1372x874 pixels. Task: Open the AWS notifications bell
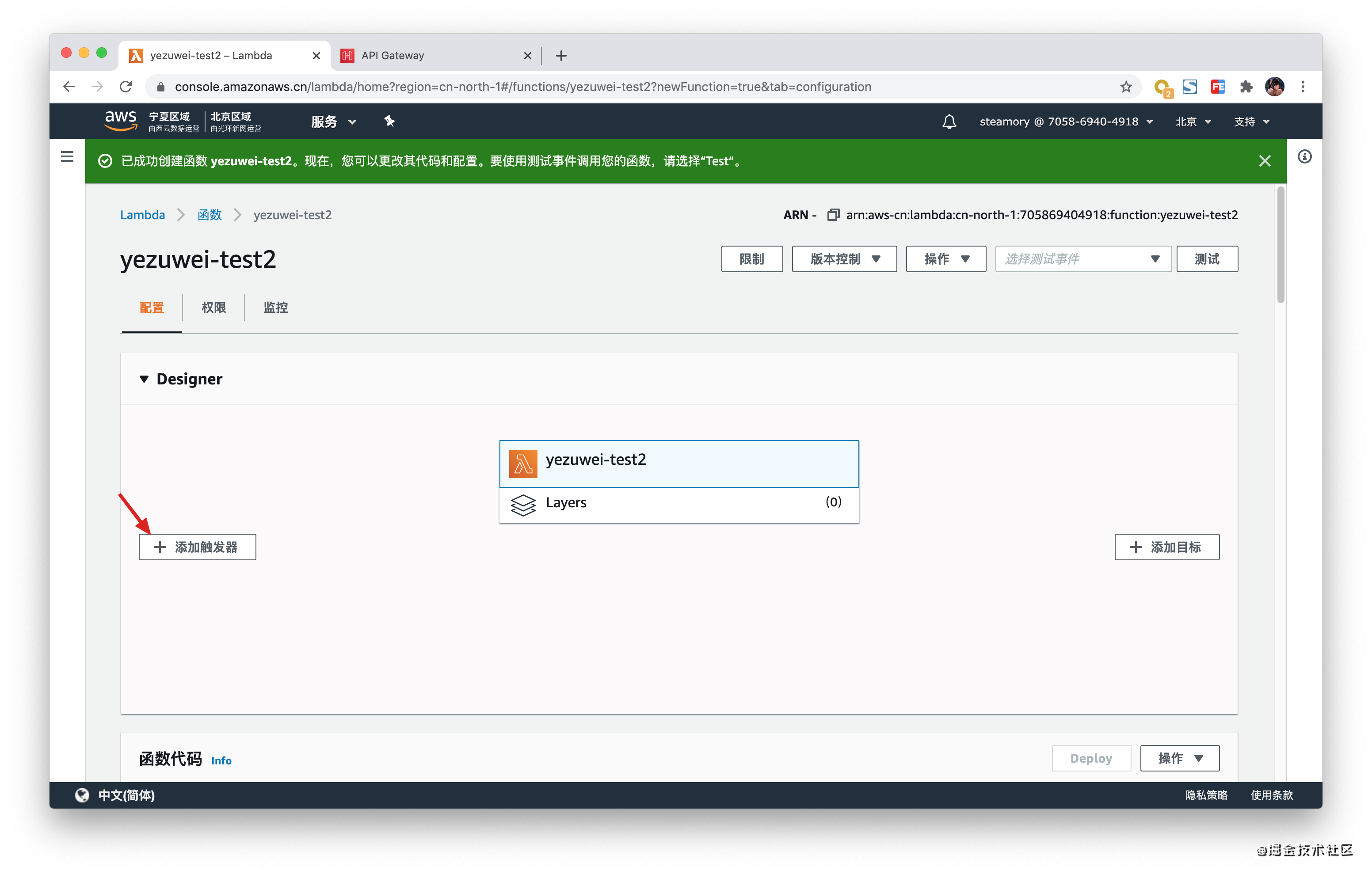pos(949,122)
